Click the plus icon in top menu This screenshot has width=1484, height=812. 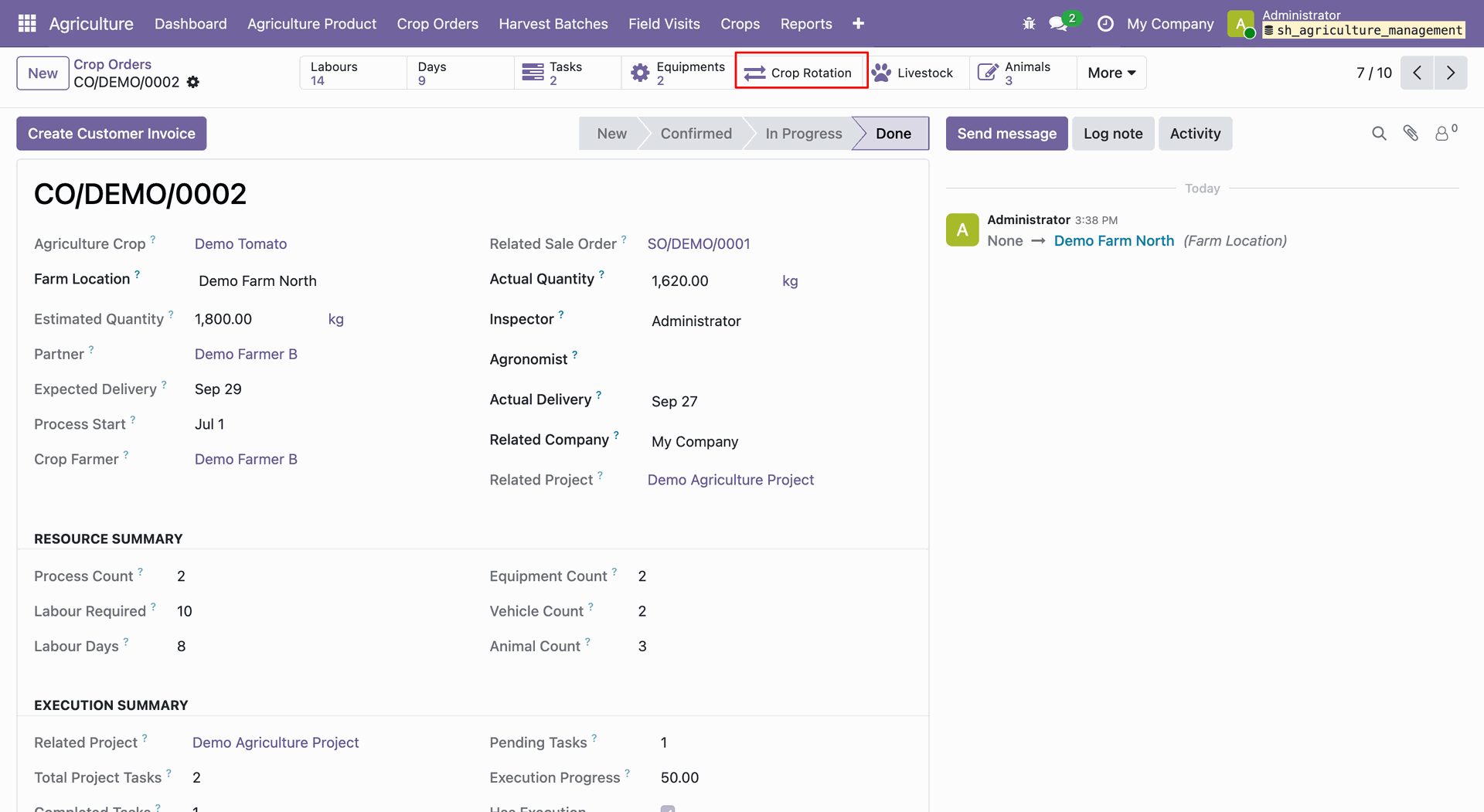coord(858,24)
